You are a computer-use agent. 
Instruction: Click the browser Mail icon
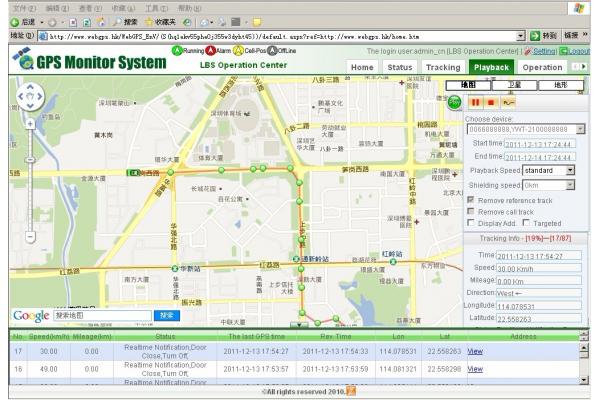[205, 23]
